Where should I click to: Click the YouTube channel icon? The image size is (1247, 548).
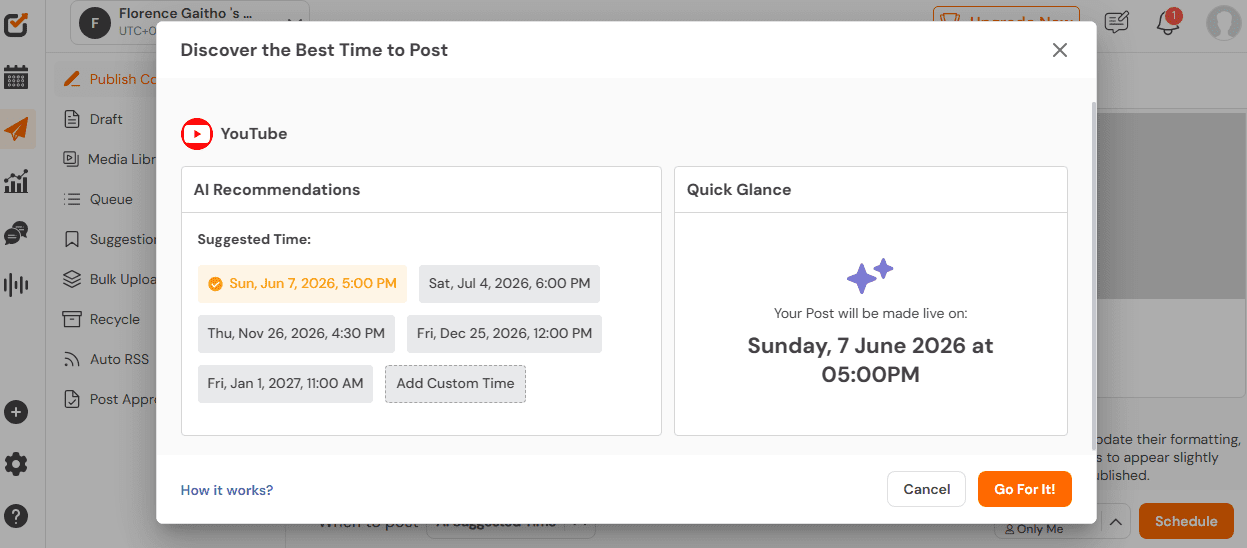coord(197,134)
